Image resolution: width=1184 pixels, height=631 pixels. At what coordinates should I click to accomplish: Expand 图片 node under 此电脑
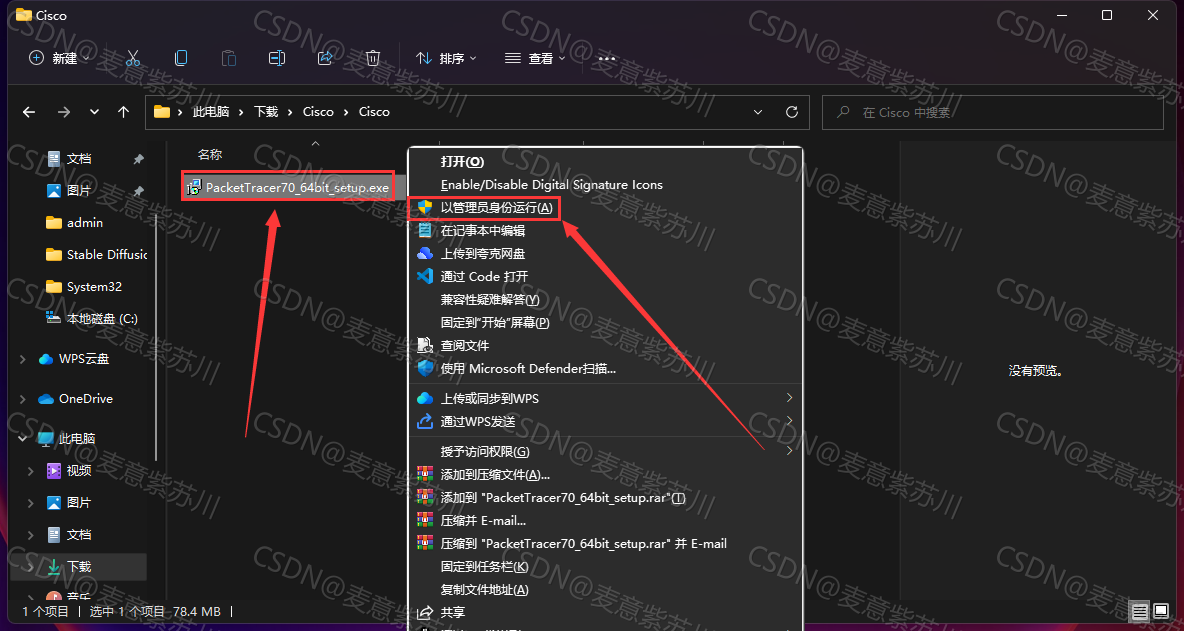[31, 503]
